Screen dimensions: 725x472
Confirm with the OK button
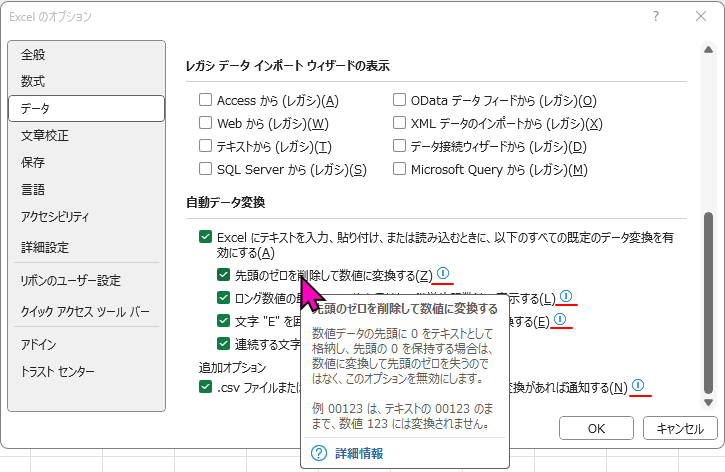[x=596, y=429]
